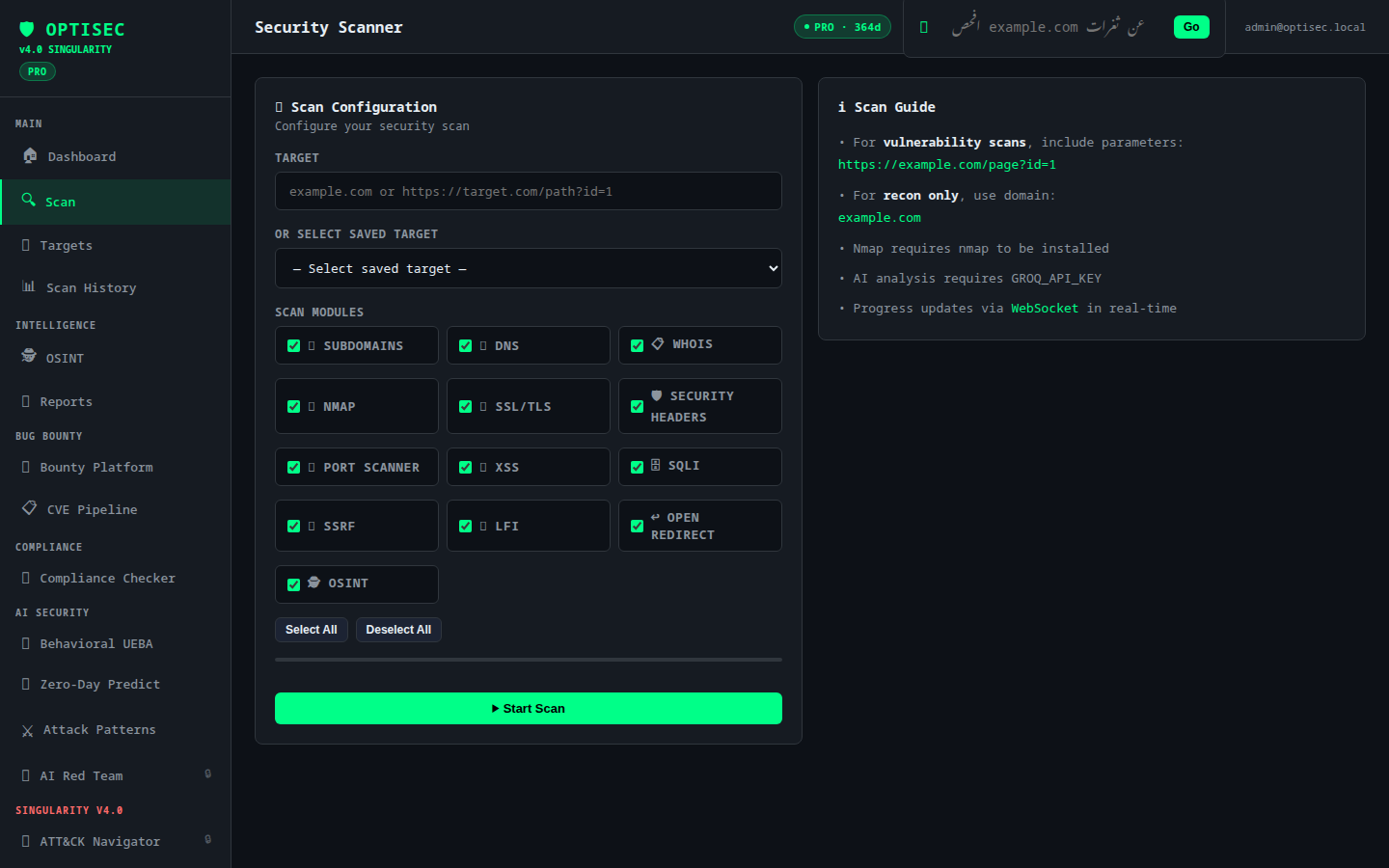Focus the Target URL input field
Image resolution: width=1389 pixels, height=868 pixels.
[x=529, y=191]
